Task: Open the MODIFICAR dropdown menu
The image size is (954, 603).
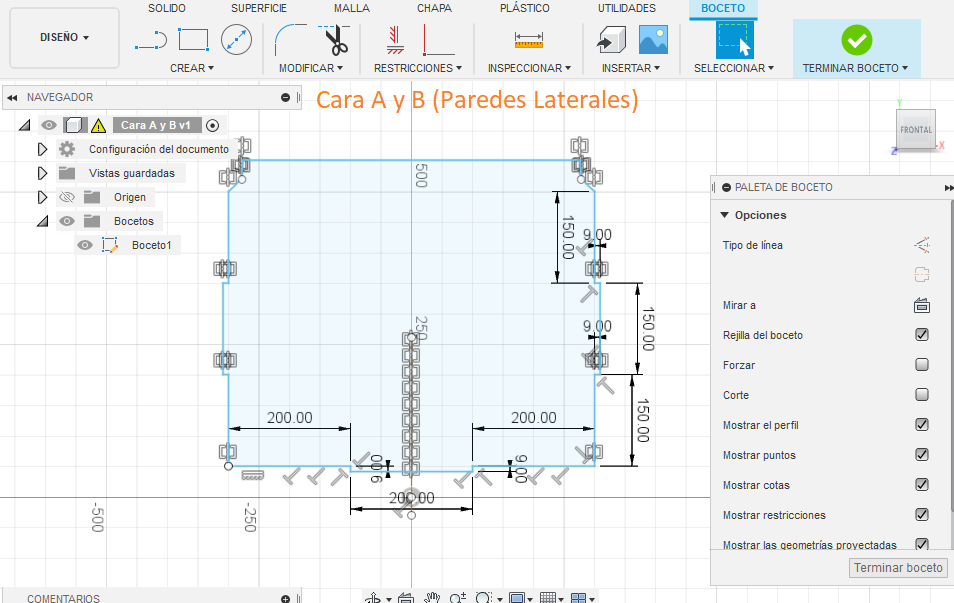Action: (x=311, y=68)
